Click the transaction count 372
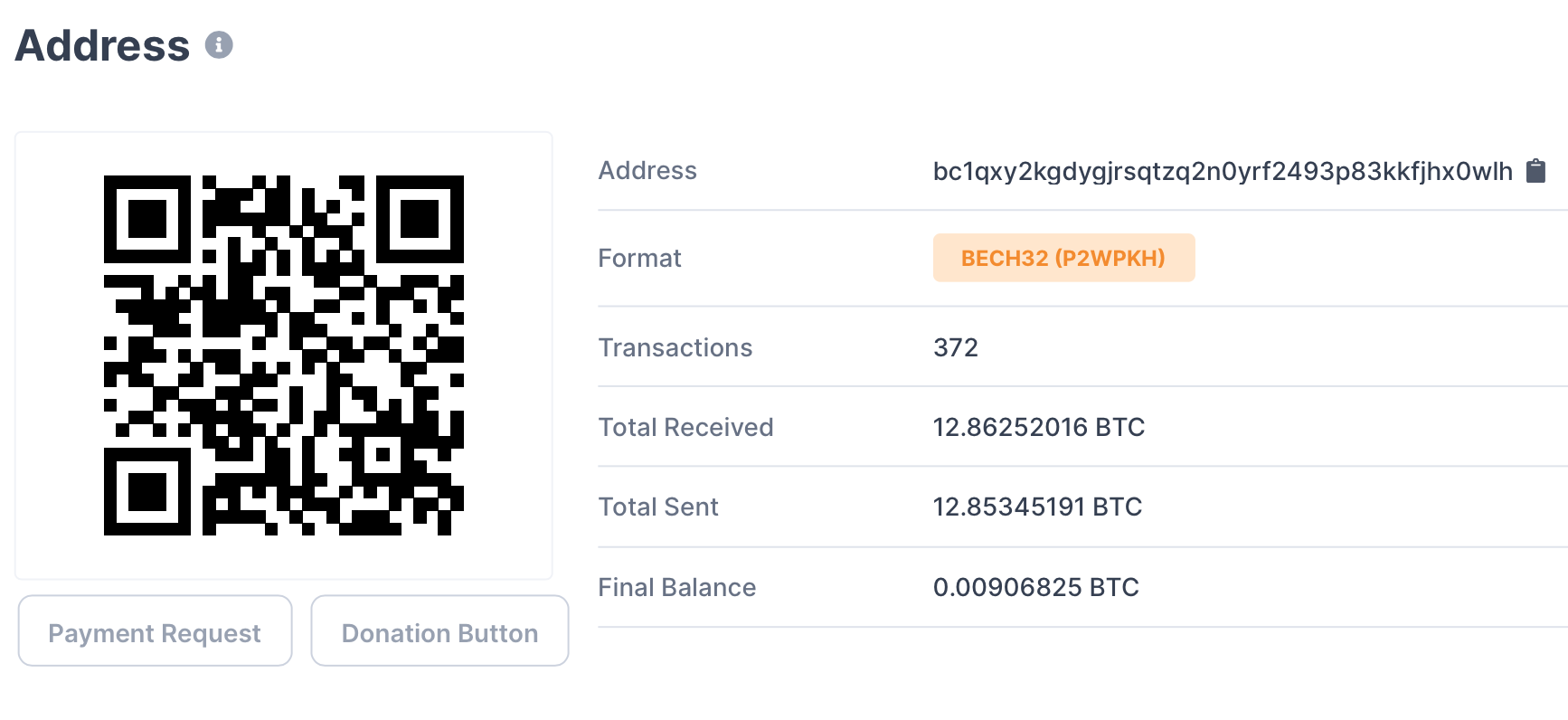1568x720 pixels. pos(956,348)
